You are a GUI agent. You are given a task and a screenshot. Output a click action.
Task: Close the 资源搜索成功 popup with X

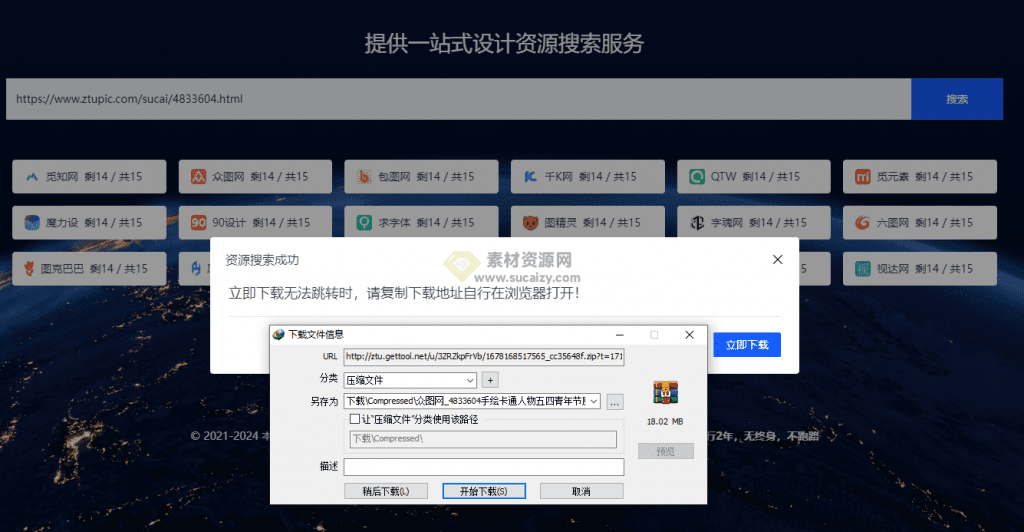(778, 260)
